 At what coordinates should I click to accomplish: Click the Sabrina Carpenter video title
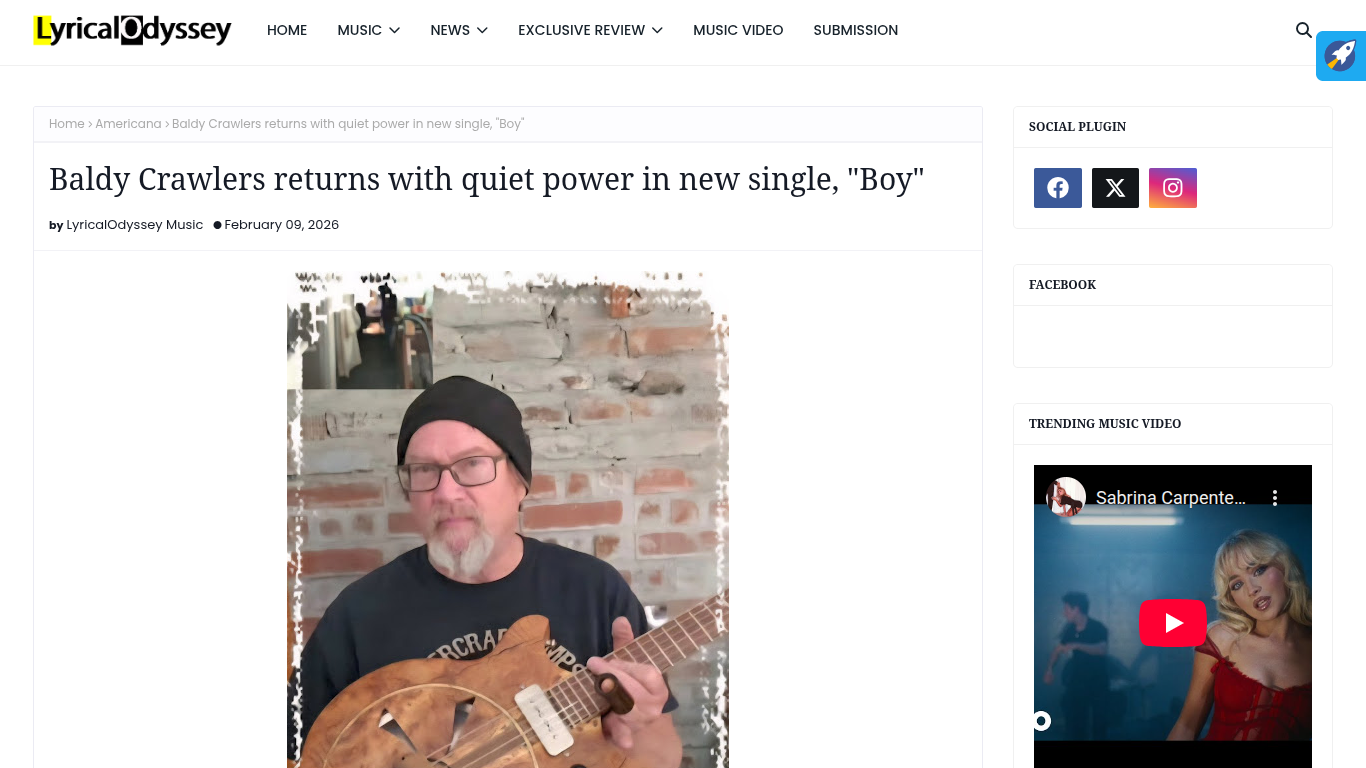(1170, 497)
